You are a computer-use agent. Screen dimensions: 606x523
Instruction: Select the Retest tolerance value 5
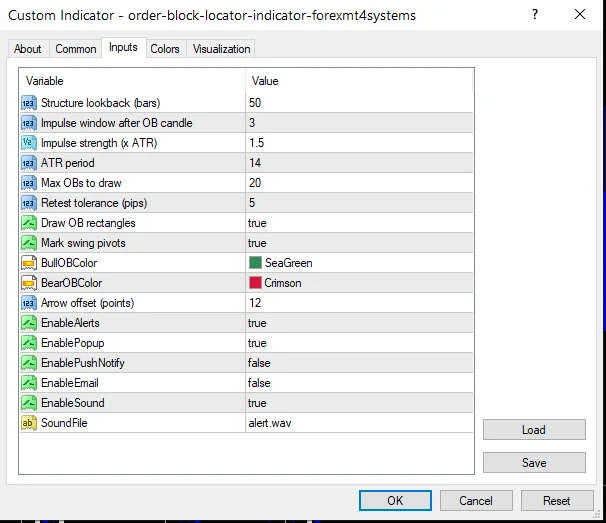click(x=252, y=203)
